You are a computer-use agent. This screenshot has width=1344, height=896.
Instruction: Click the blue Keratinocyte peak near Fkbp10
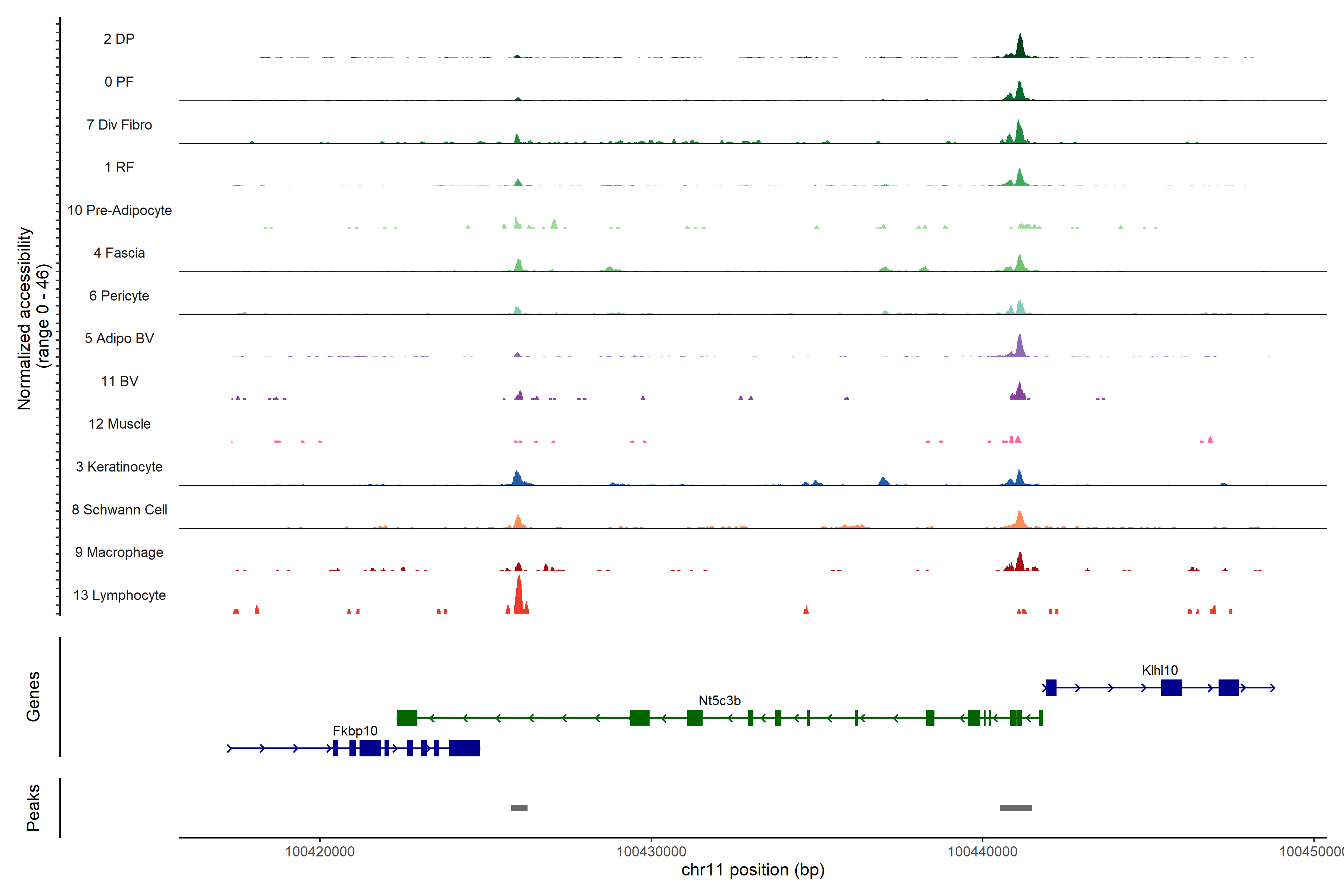tap(517, 479)
